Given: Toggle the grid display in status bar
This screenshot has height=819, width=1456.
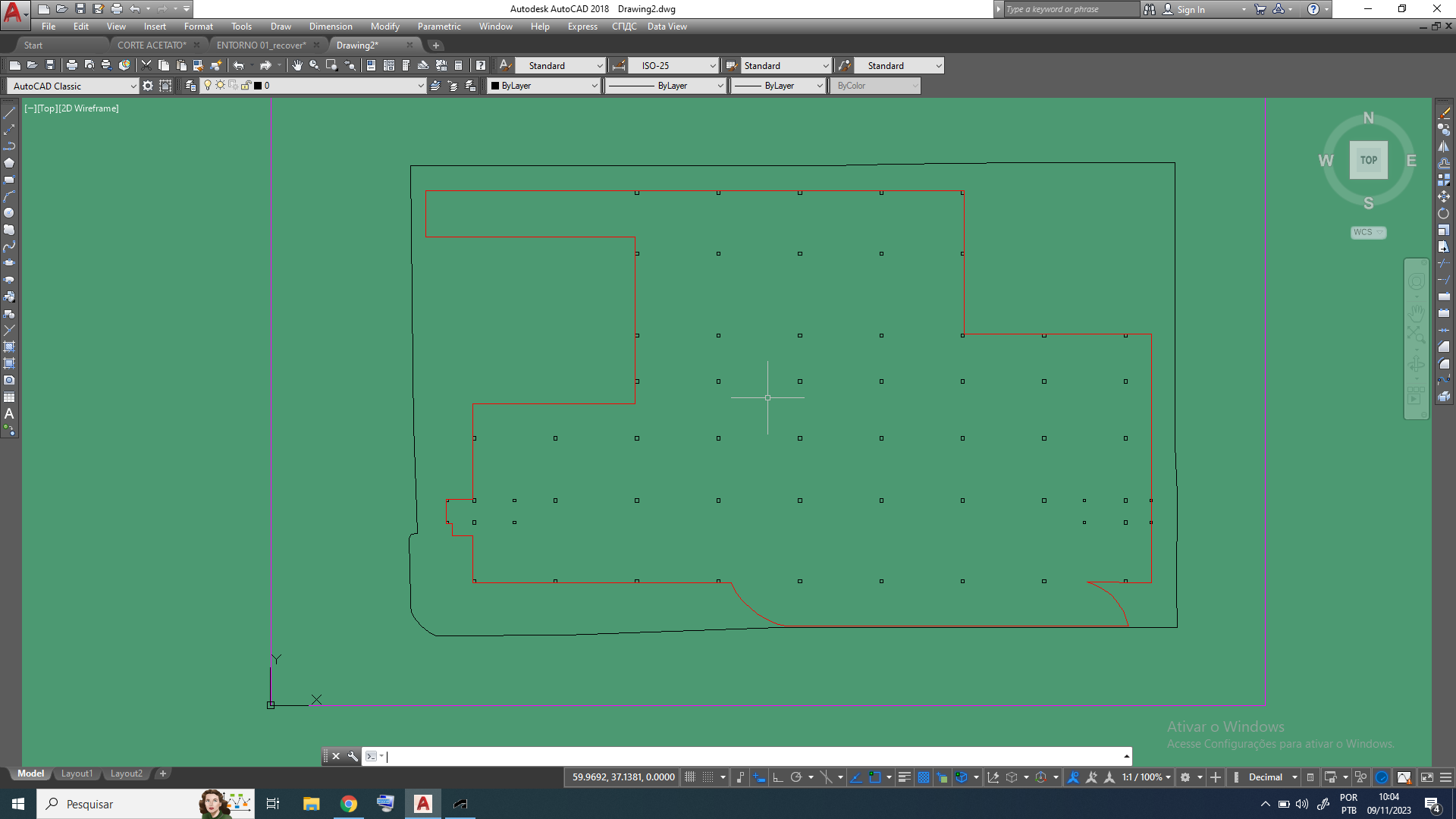Looking at the screenshot, I should point(689,777).
